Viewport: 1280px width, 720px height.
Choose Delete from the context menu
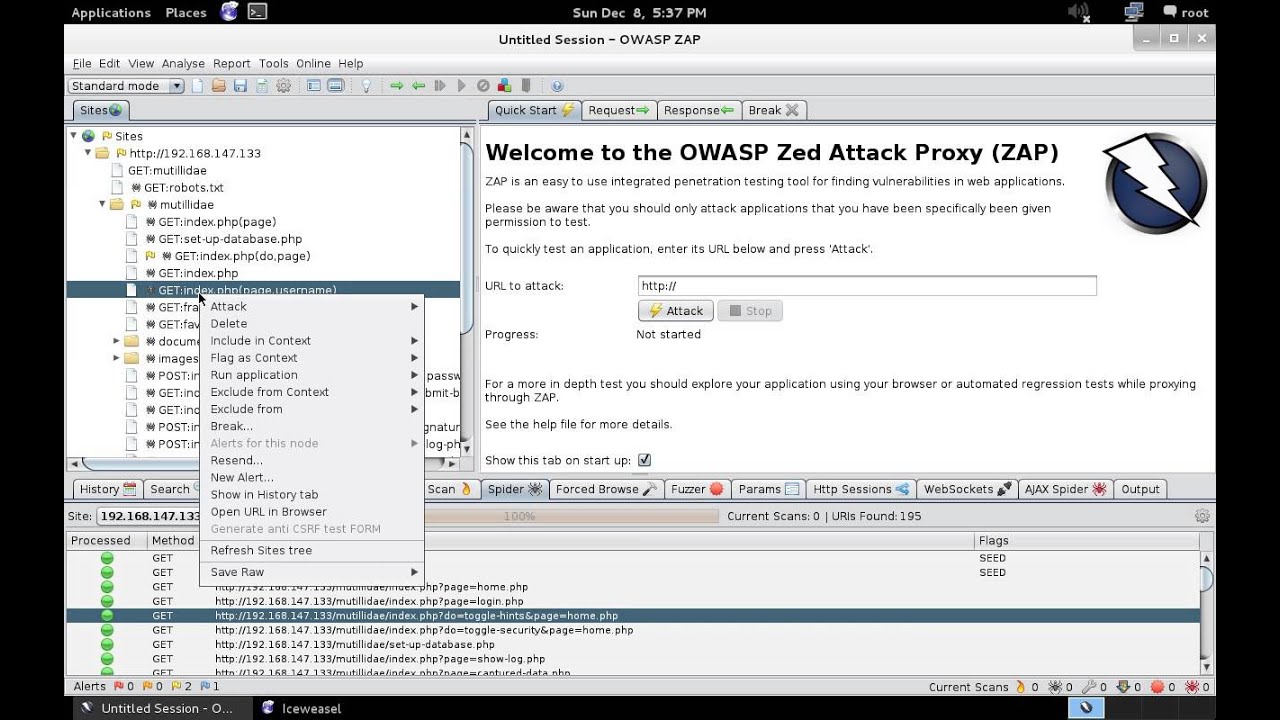click(x=312, y=324)
